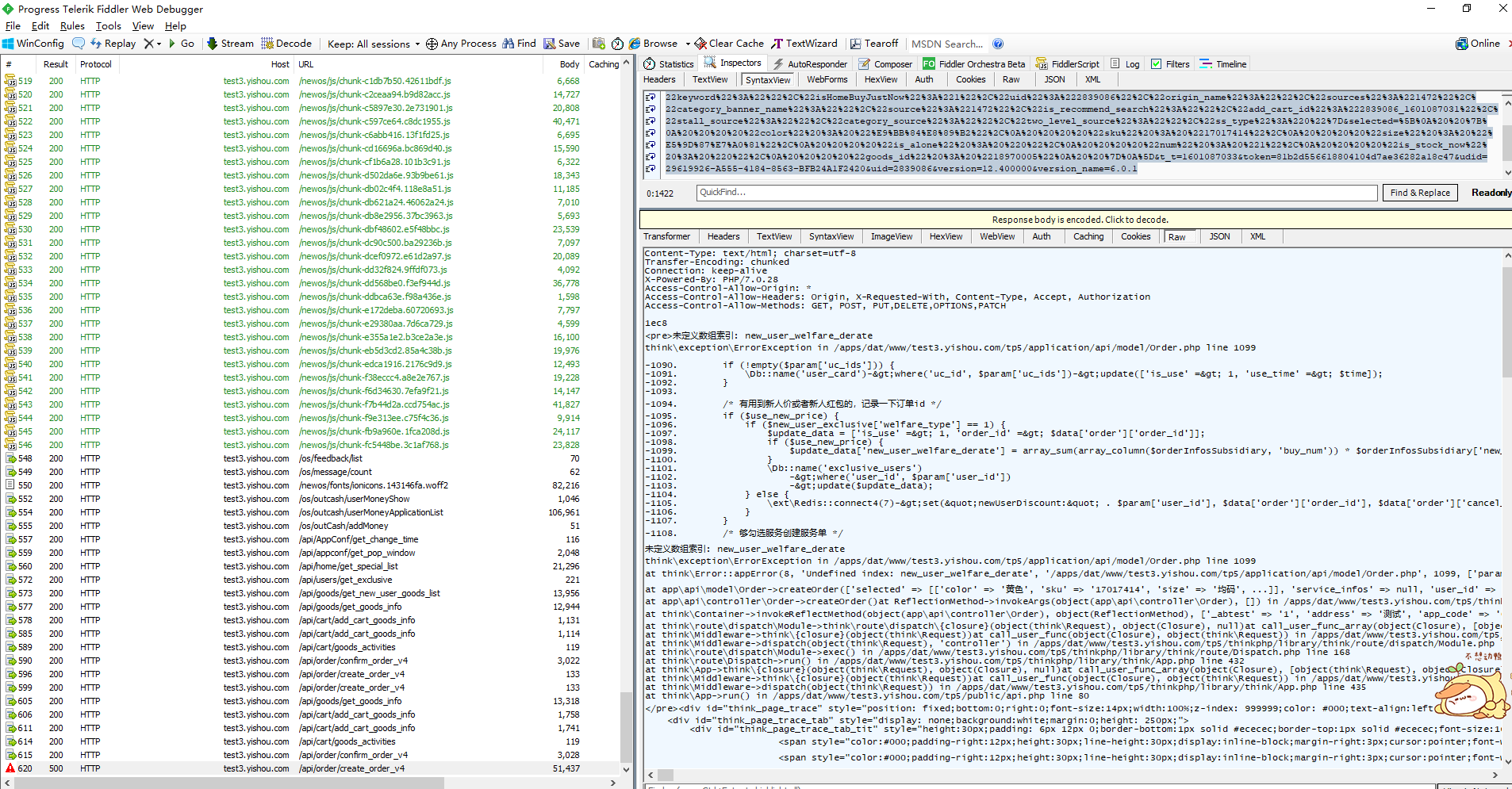
Task: Select session 554 userMoneyApplicationList
Action: (x=309, y=512)
